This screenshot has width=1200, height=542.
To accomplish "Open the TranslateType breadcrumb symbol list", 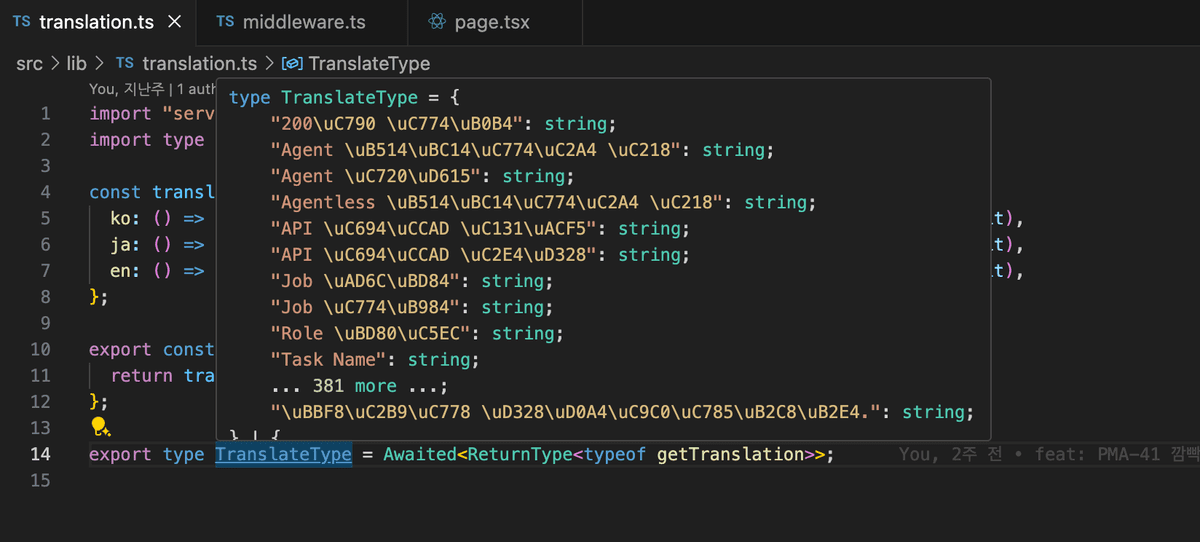I will point(369,64).
